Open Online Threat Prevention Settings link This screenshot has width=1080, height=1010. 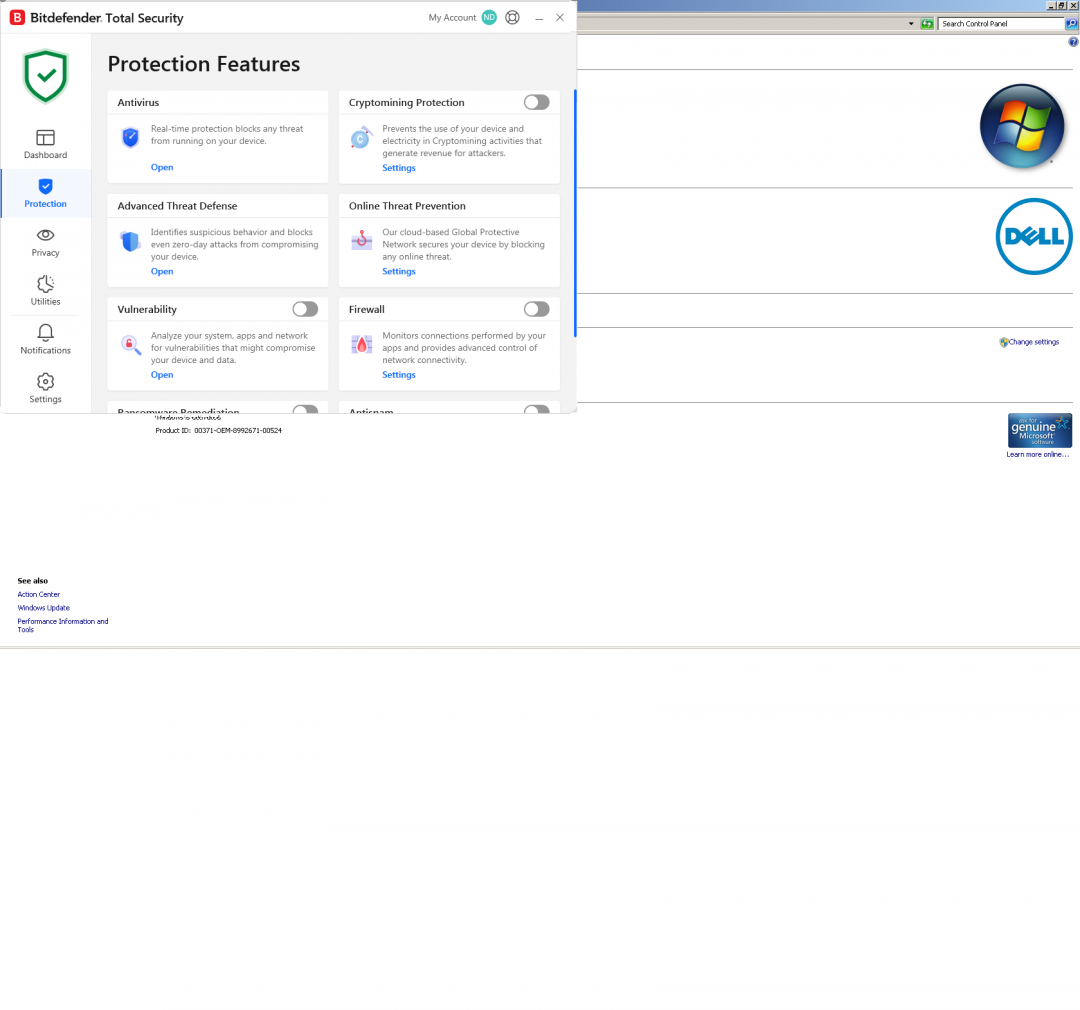[399, 271]
